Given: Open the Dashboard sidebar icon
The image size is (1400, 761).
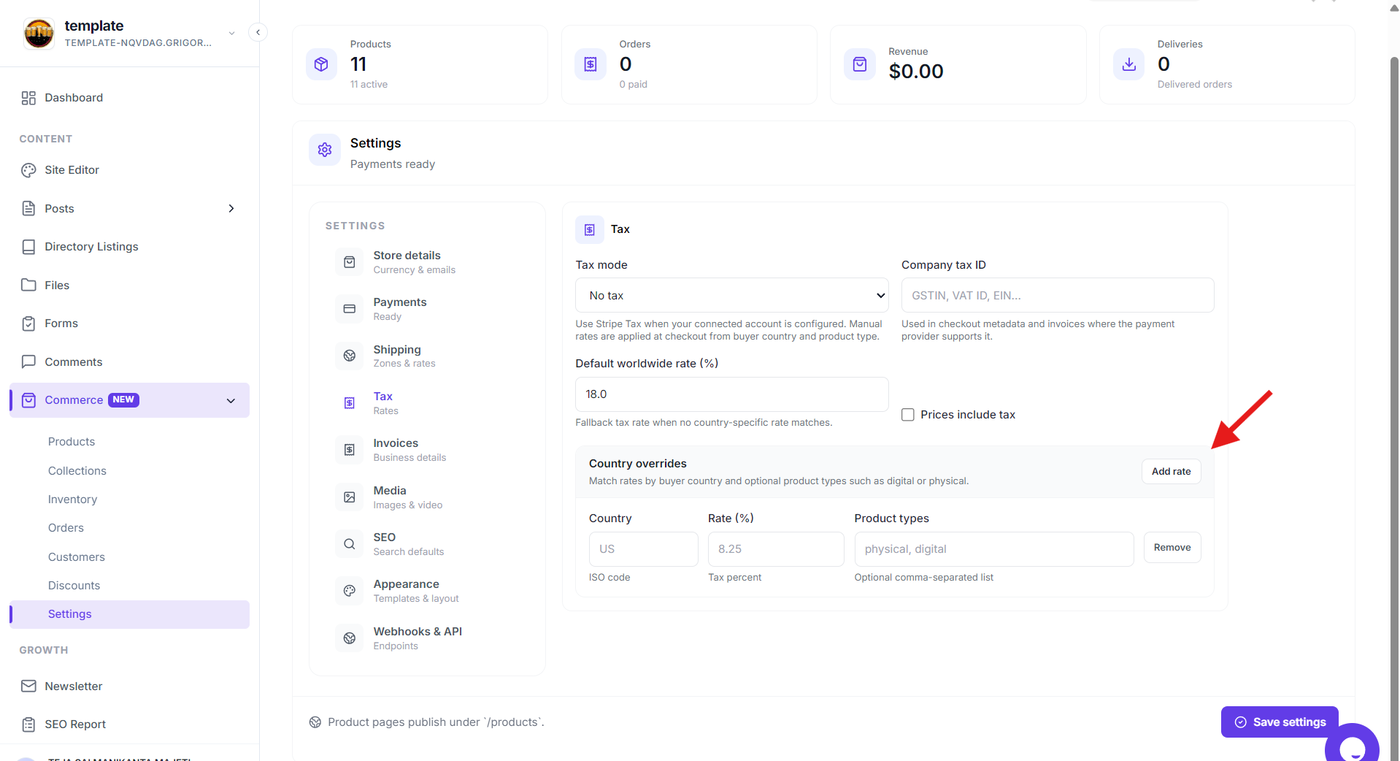Looking at the screenshot, I should pyautogui.click(x=28, y=98).
